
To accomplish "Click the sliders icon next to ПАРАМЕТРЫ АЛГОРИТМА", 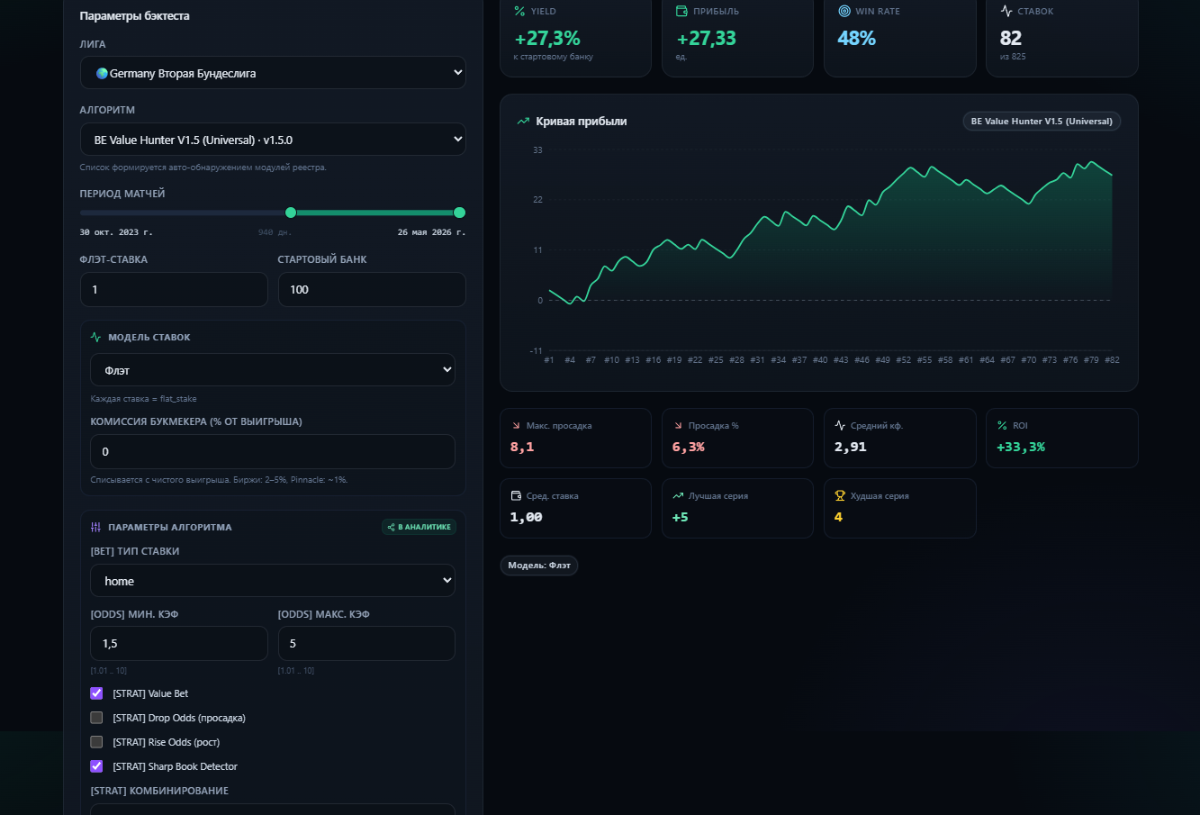I will [x=96, y=527].
